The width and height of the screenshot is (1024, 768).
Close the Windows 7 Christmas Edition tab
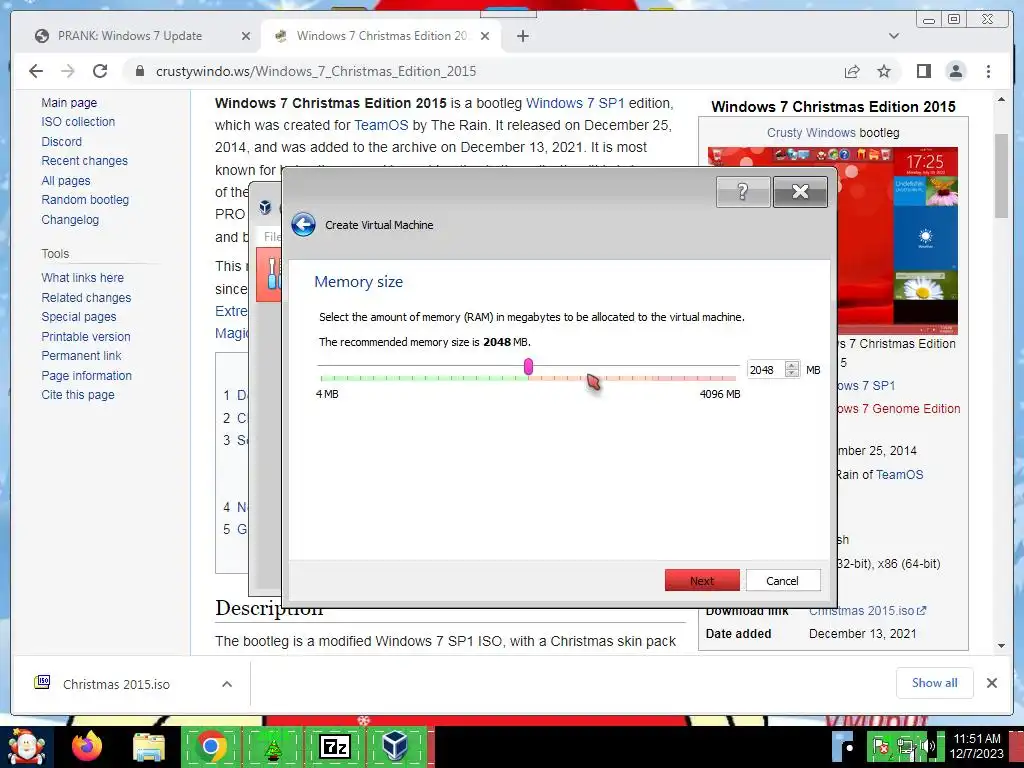[485, 36]
